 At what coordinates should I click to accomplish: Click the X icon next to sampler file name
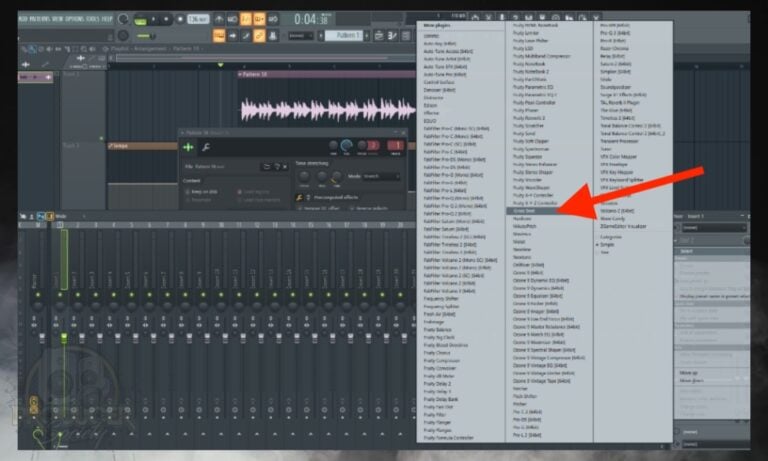[285, 167]
